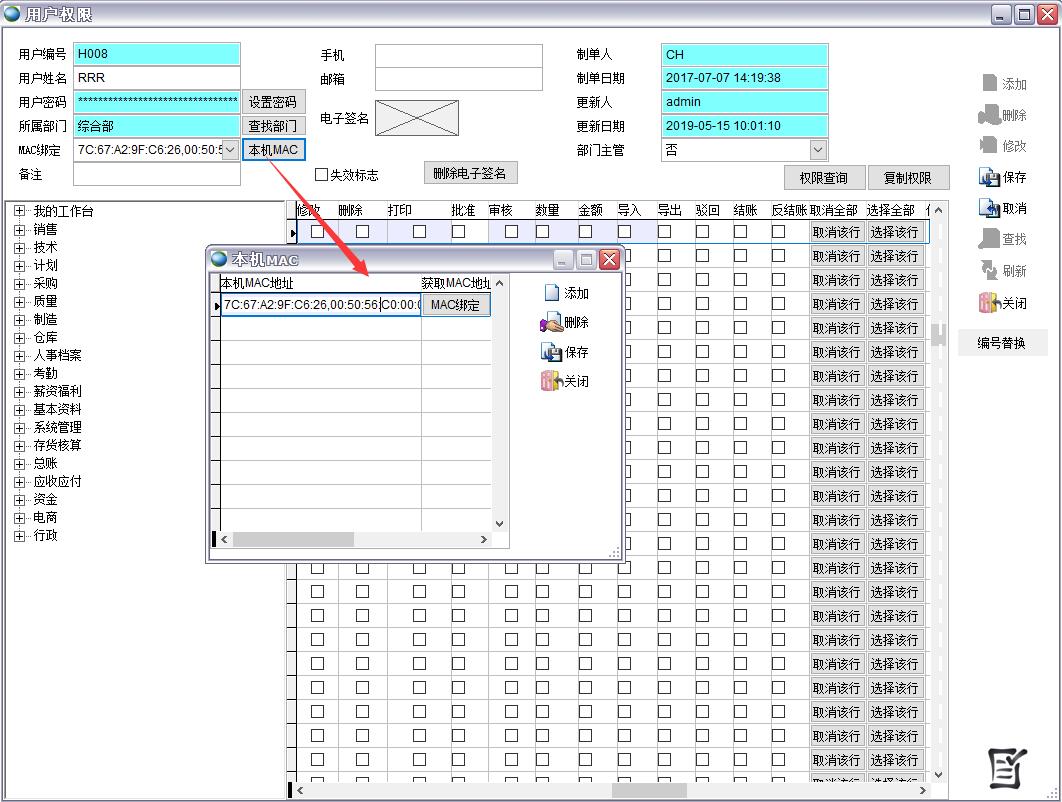The width and height of the screenshot is (1062, 802).
Task: Click 关闭 icon in 本机MAC dialog
Action: pyautogui.click(x=551, y=381)
